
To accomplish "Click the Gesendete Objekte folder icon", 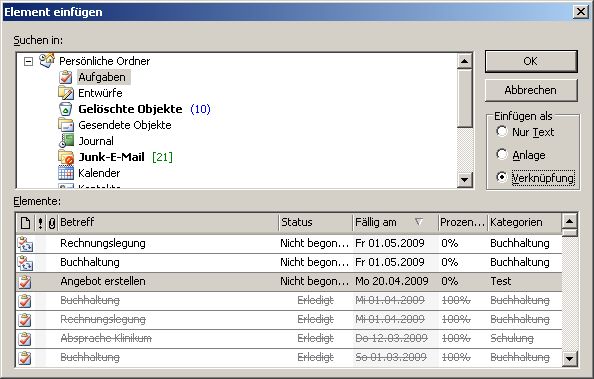I will (66, 125).
